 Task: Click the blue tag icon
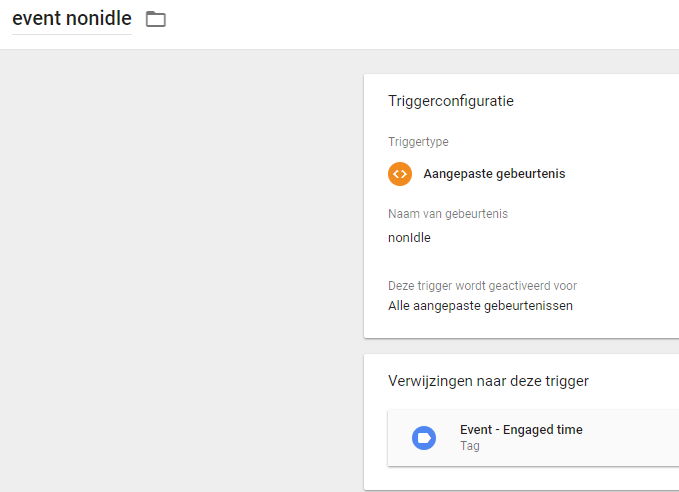[424, 438]
